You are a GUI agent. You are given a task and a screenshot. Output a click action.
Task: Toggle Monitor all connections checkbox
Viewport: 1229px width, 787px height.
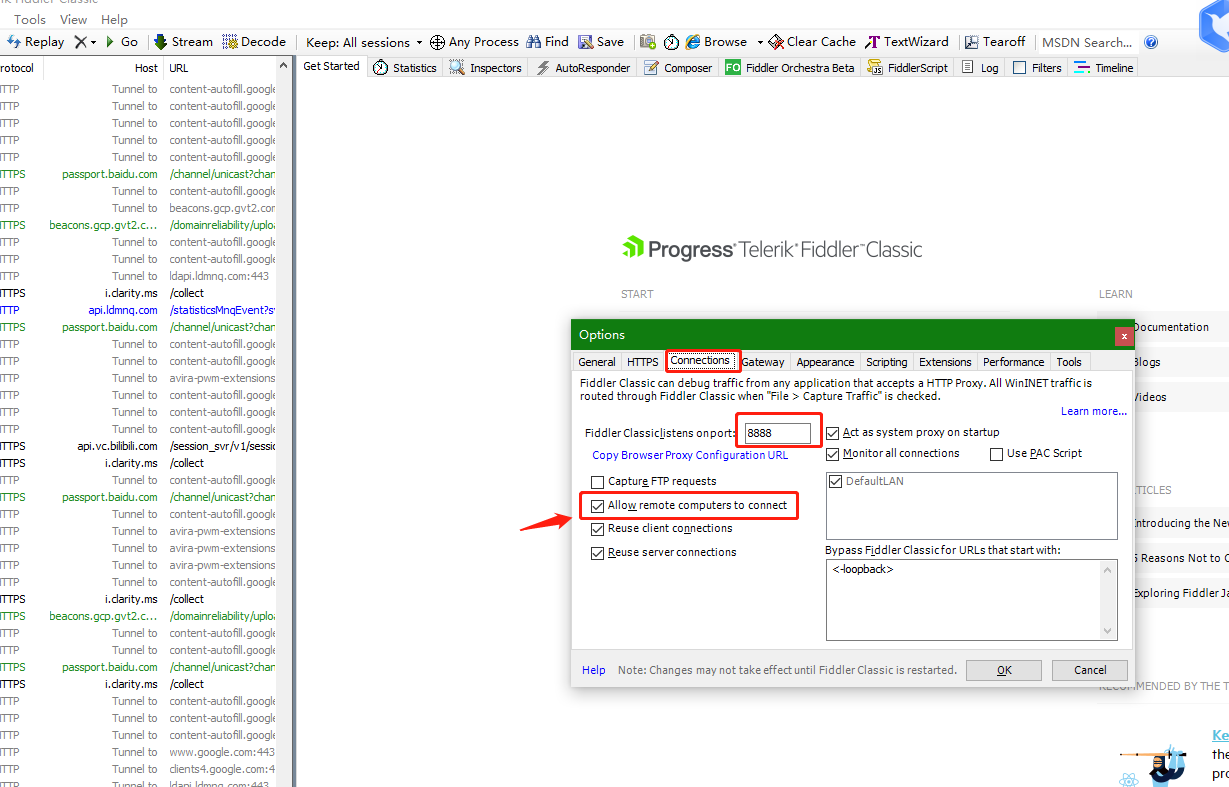click(x=833, y=454)
